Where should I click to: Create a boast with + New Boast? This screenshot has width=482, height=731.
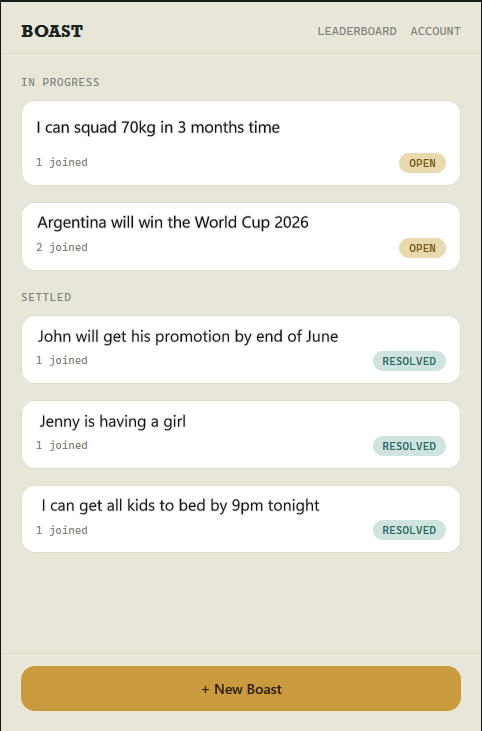[241, 689]
